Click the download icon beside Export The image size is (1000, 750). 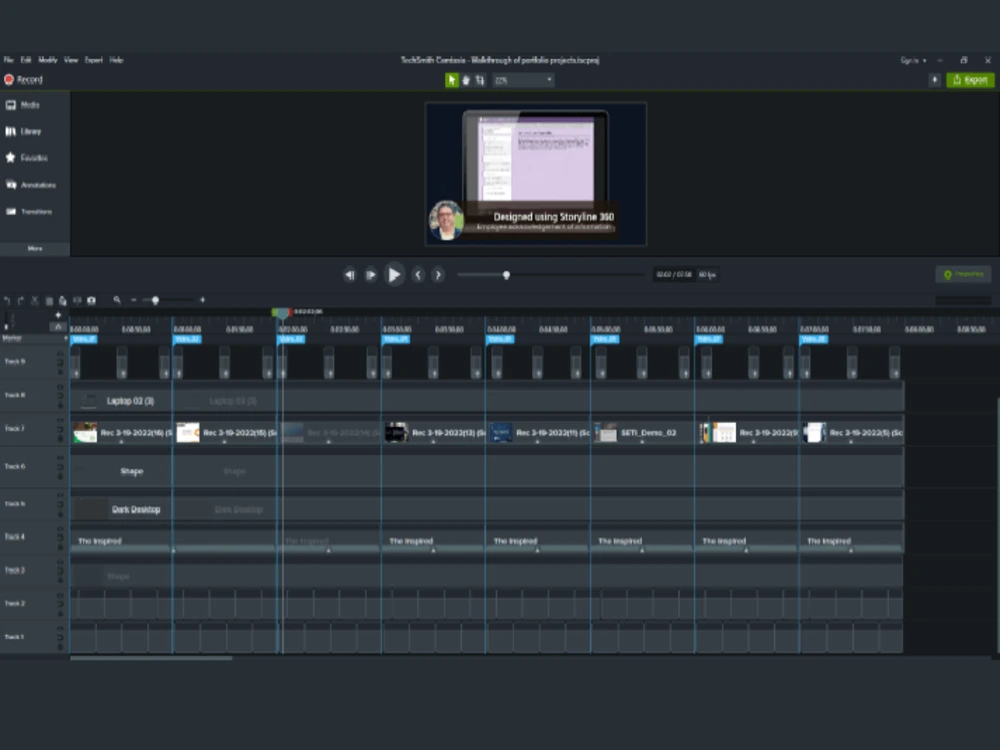[x=934, y=80]
